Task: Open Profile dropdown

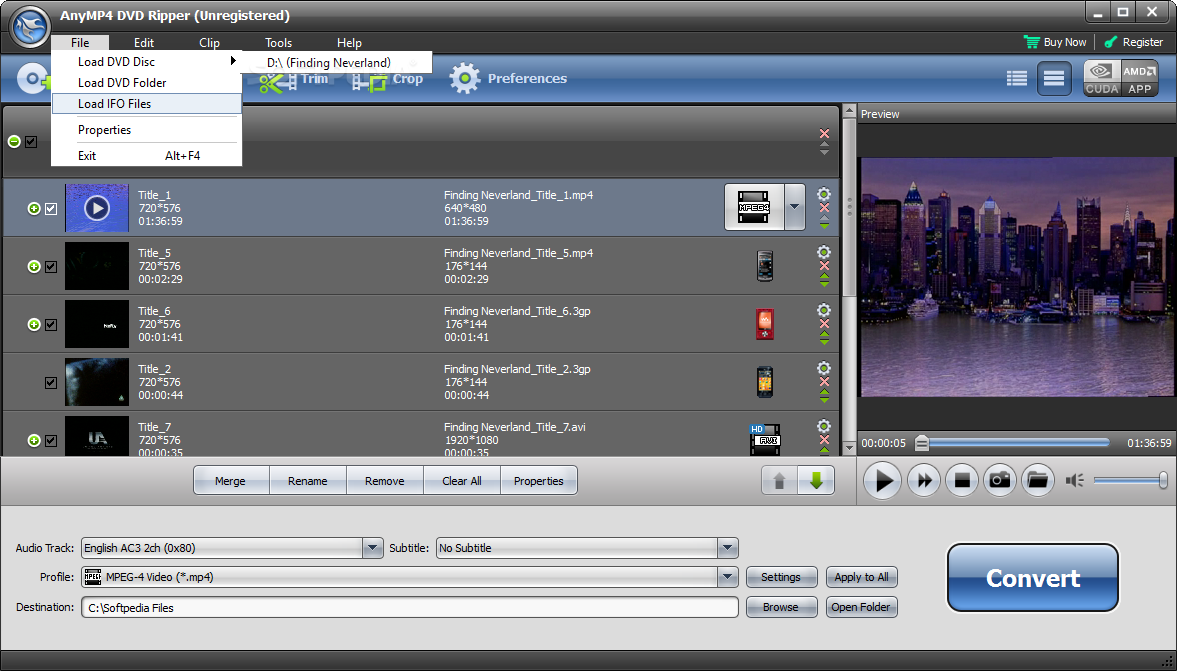Action: click(x=727, y=577)
